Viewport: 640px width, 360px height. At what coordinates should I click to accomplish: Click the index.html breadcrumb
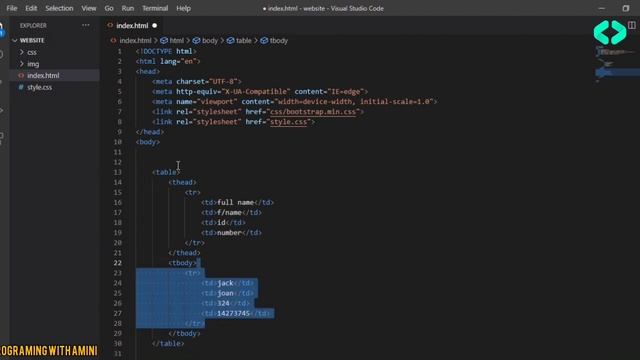click(135, 40)
